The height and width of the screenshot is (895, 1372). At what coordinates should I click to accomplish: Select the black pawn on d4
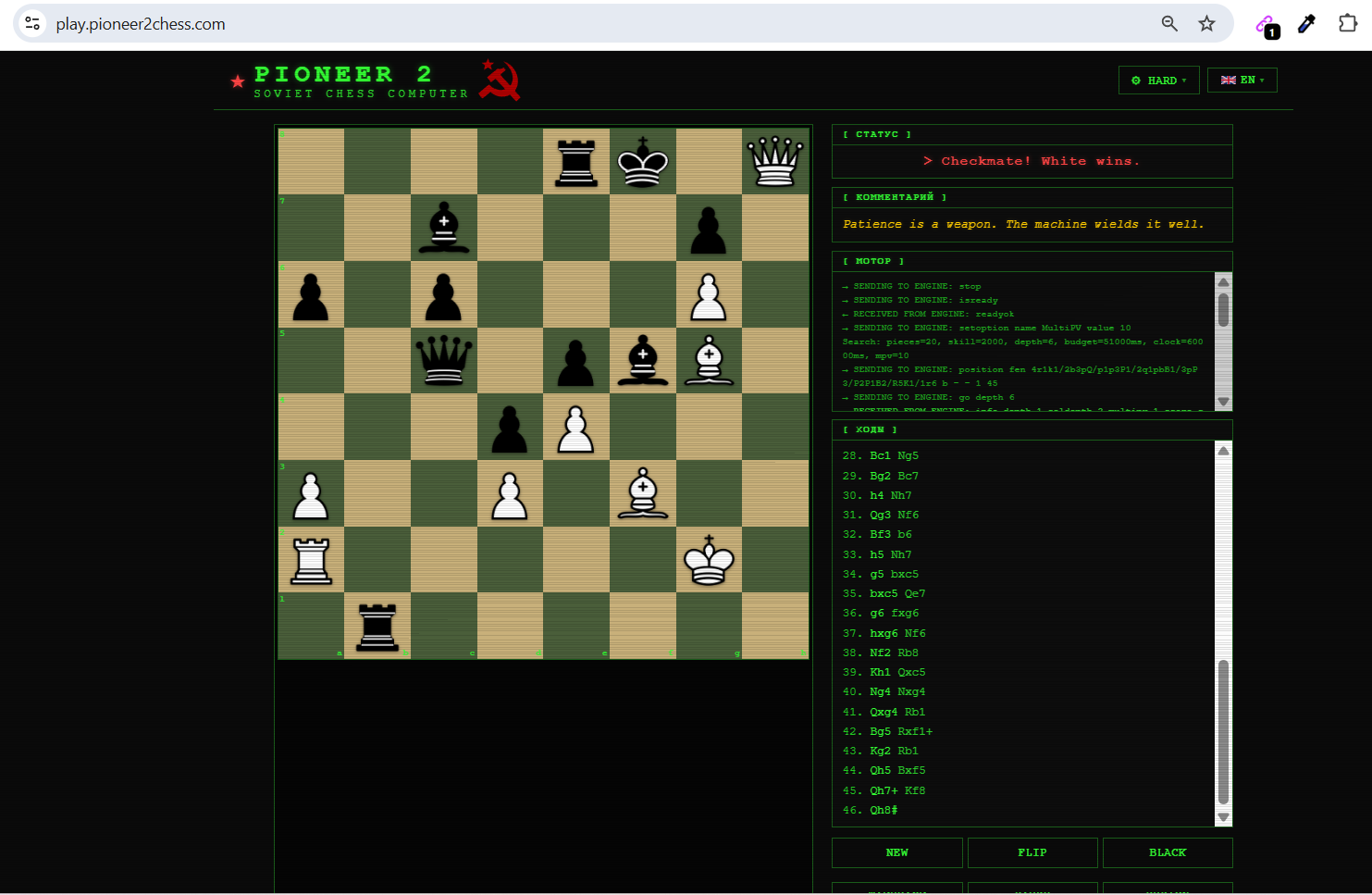tap(510, 429)
